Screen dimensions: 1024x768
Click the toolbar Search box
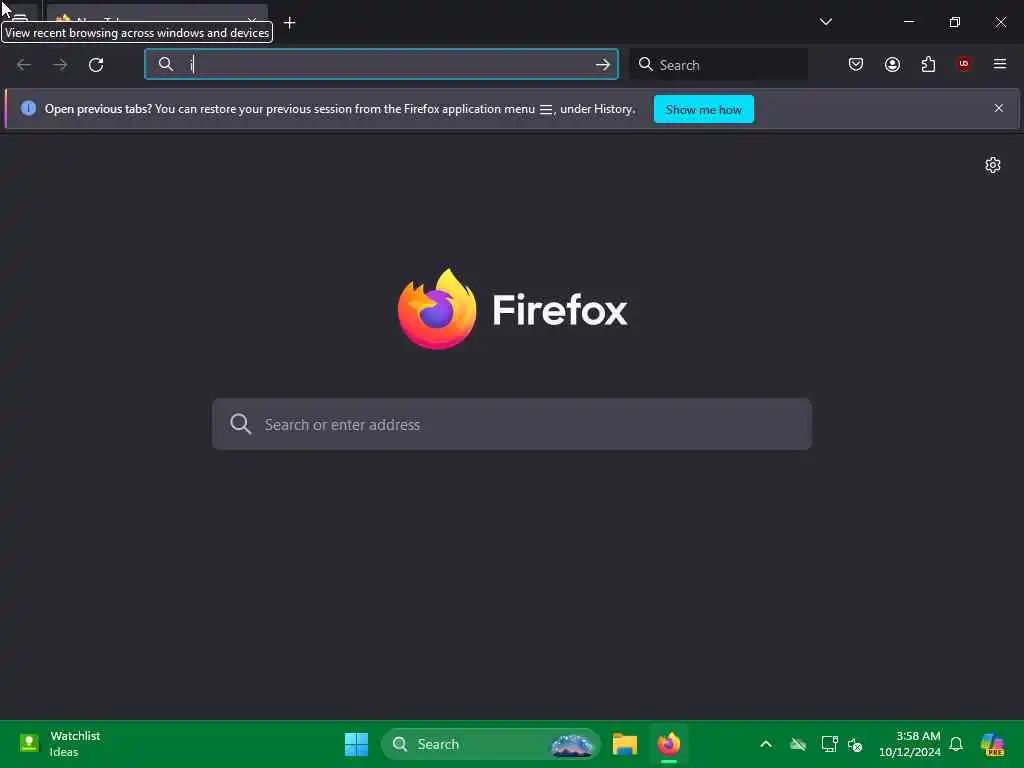pyautogui.click(x=719, y=65)
